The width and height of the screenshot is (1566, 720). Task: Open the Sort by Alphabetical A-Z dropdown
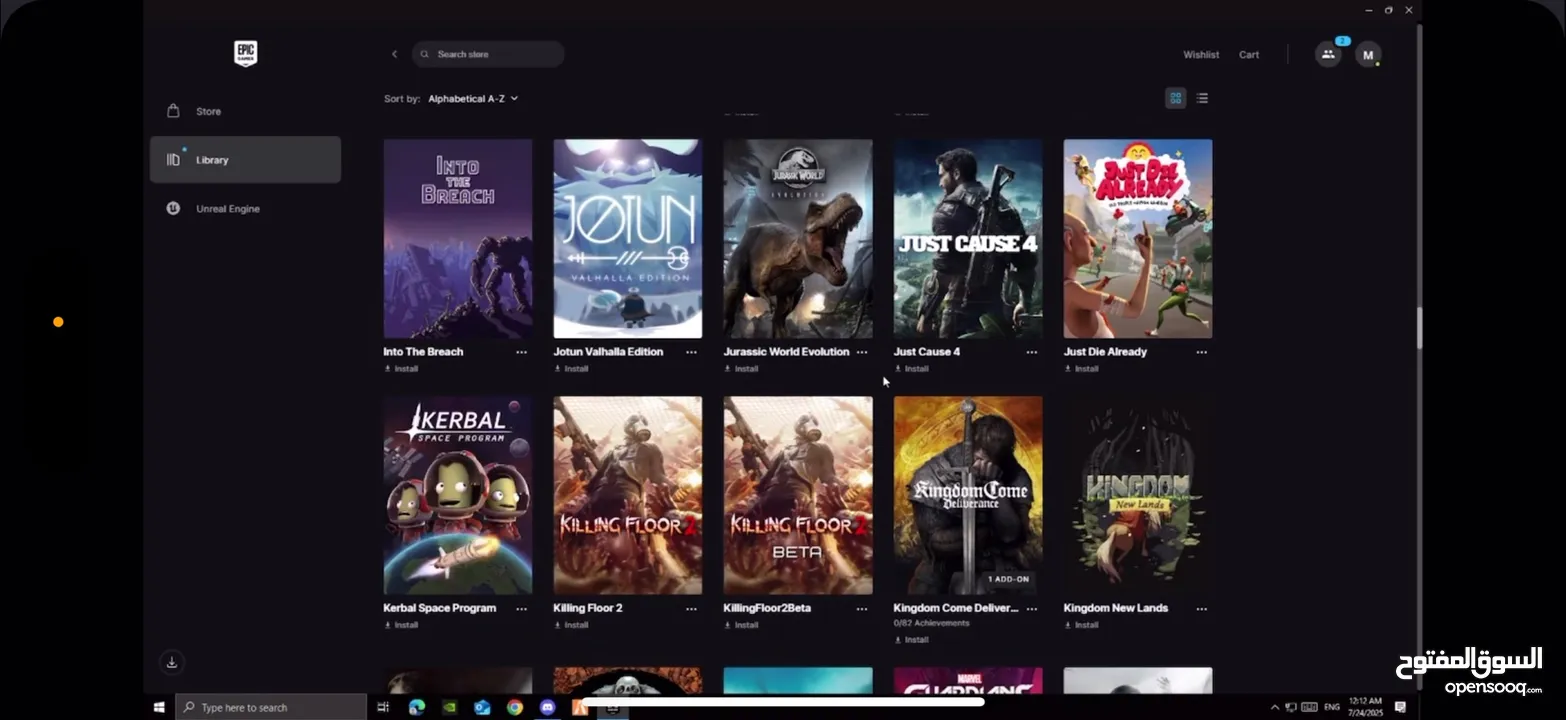473,99
